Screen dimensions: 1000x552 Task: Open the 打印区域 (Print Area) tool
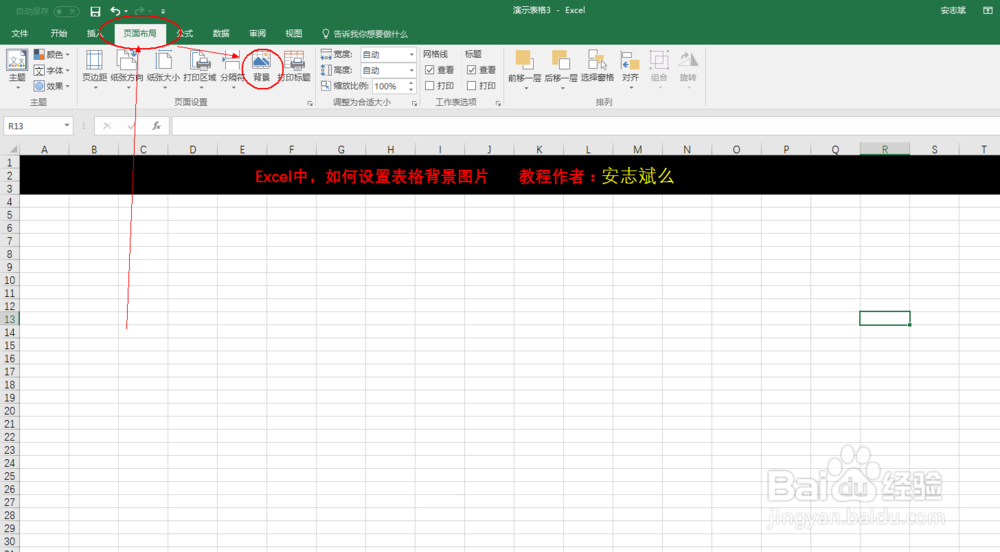click(200, 68)
